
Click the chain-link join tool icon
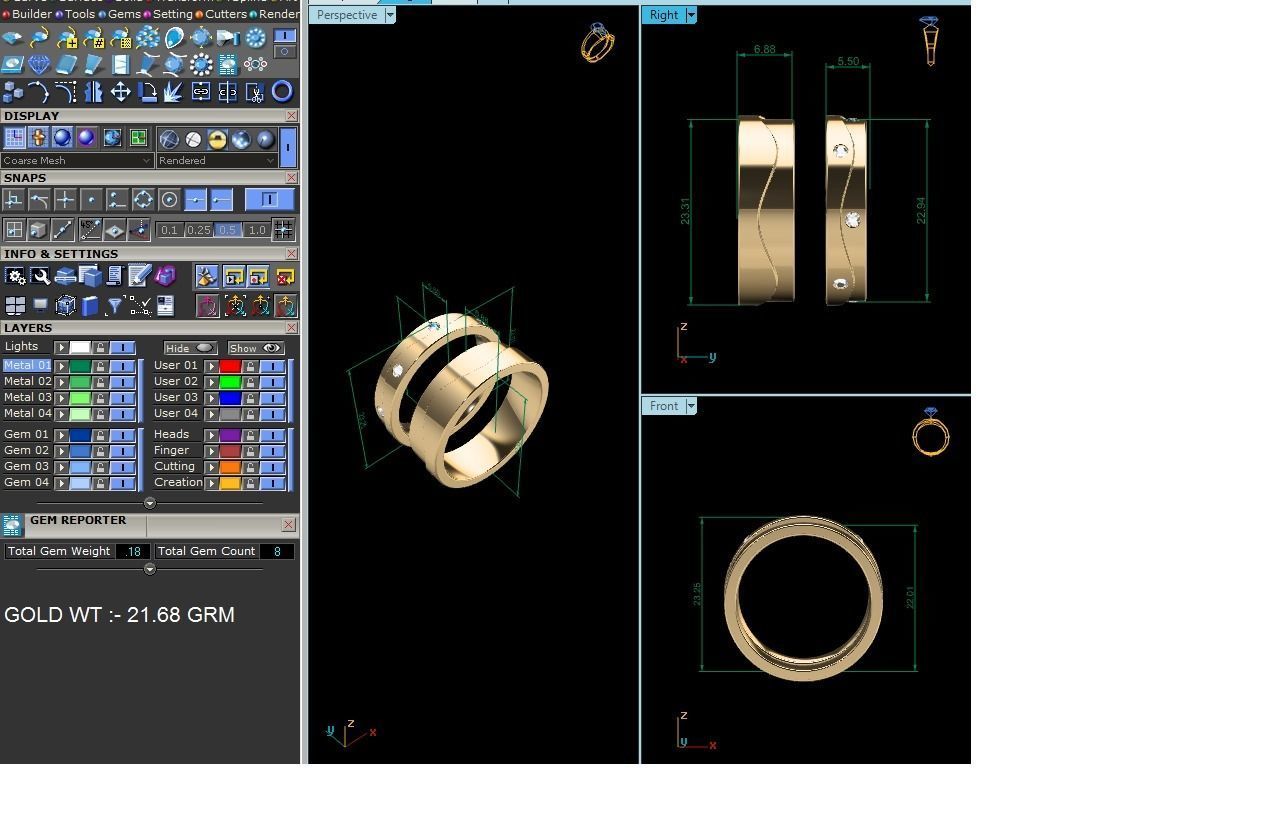(x=200, y=92)
